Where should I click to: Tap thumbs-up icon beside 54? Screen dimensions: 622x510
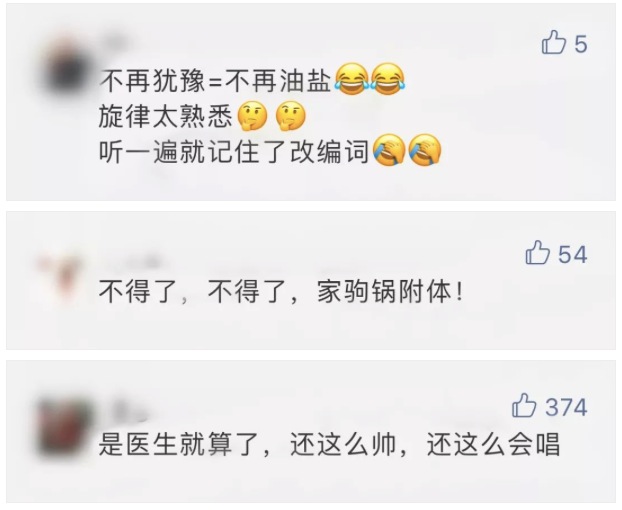point(538,253)
